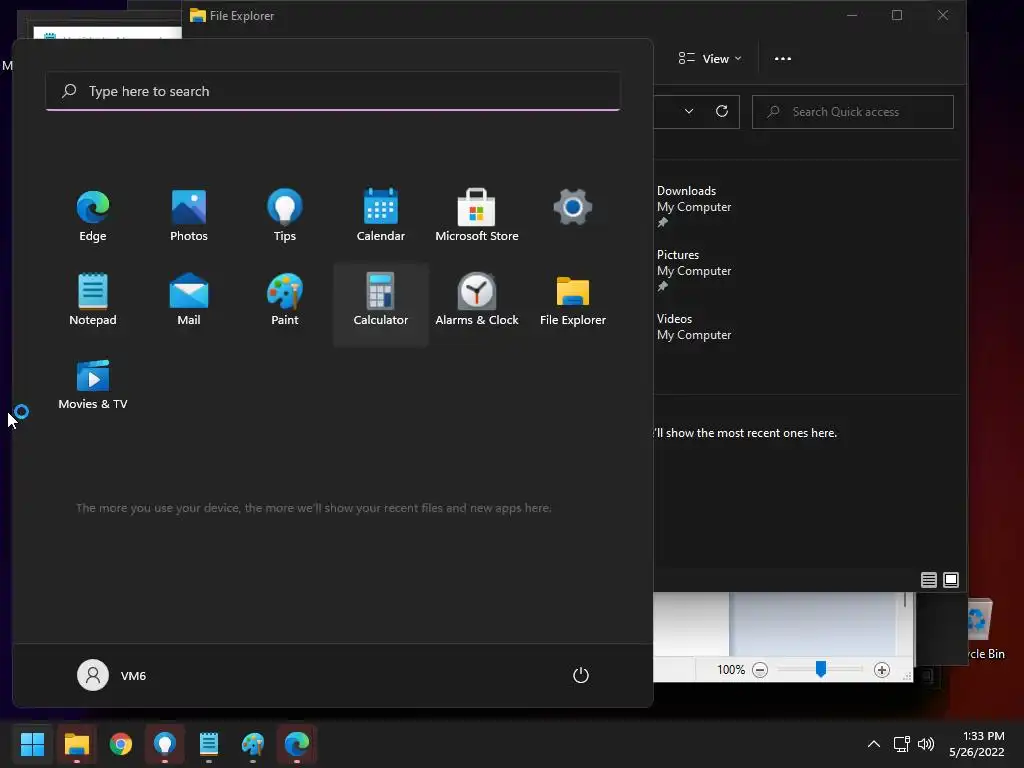Open the Tips app in Start menu
The height and width of the screenshot is (768, 1024).
pyautogui.click(x=285, y=216)
